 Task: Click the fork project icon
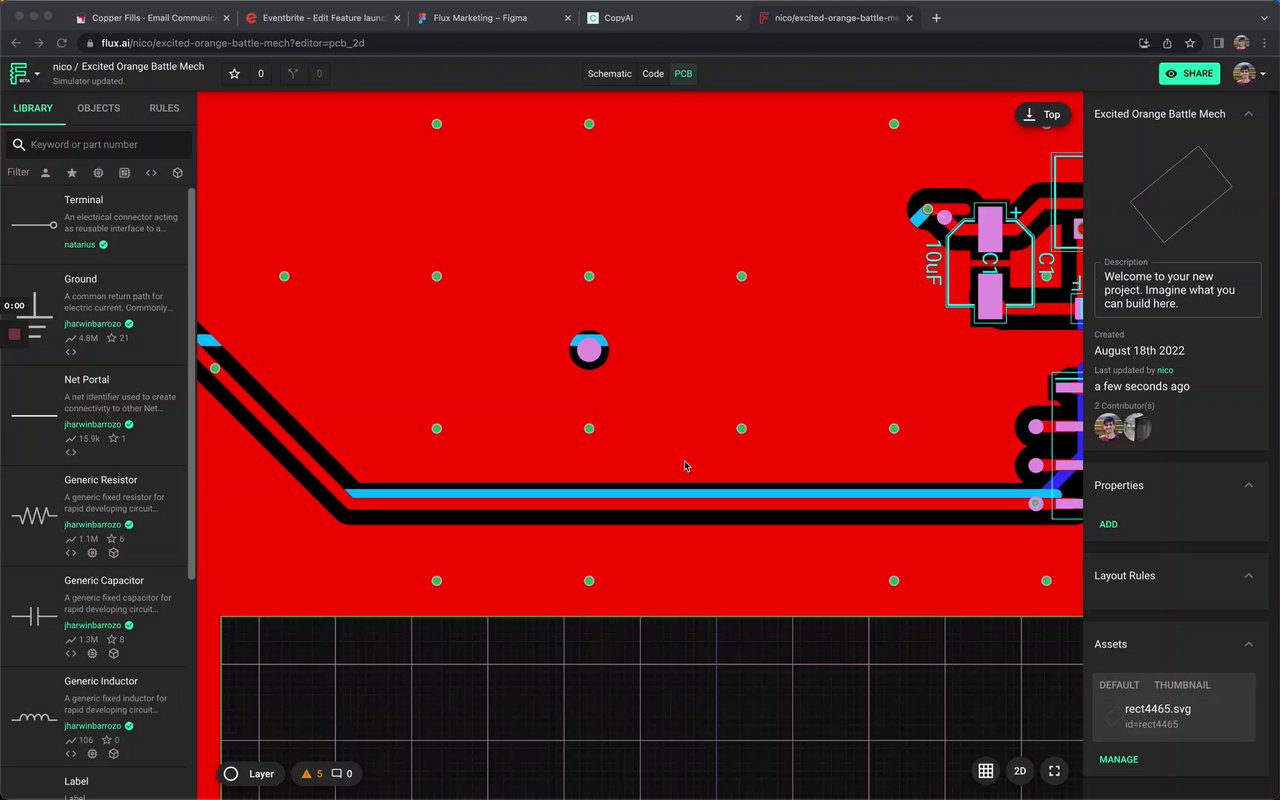pos(293,74)
